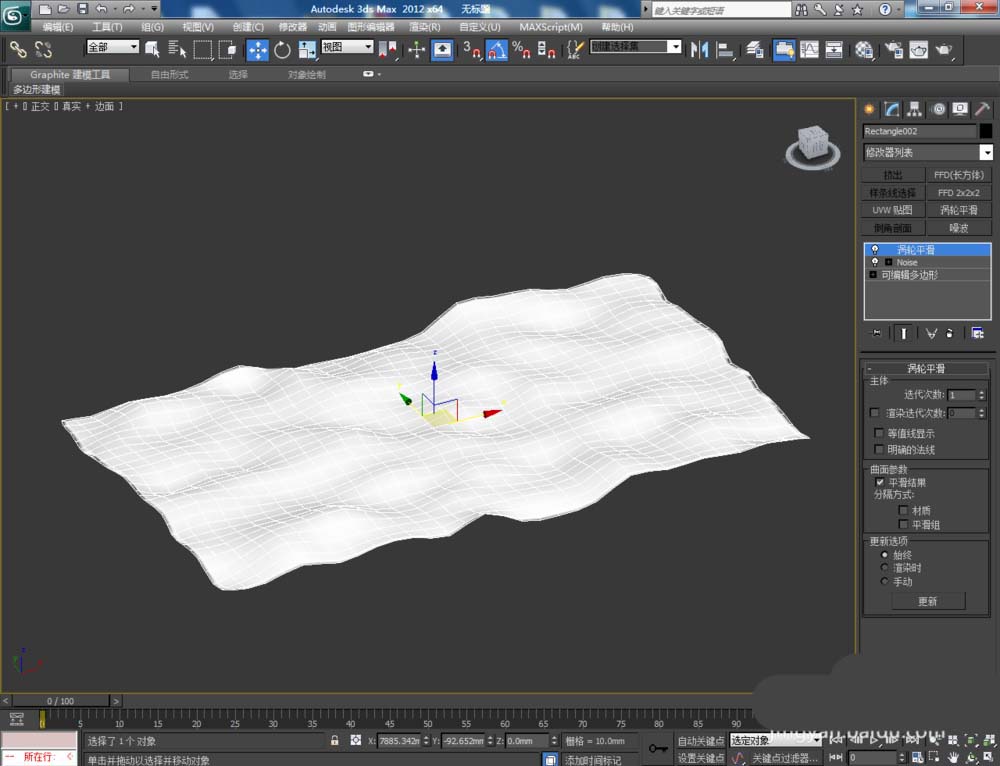Open the Material Editor checkered sphere icon
The height and width of the screenshot is (766, 1000).
tap(864, 49)
